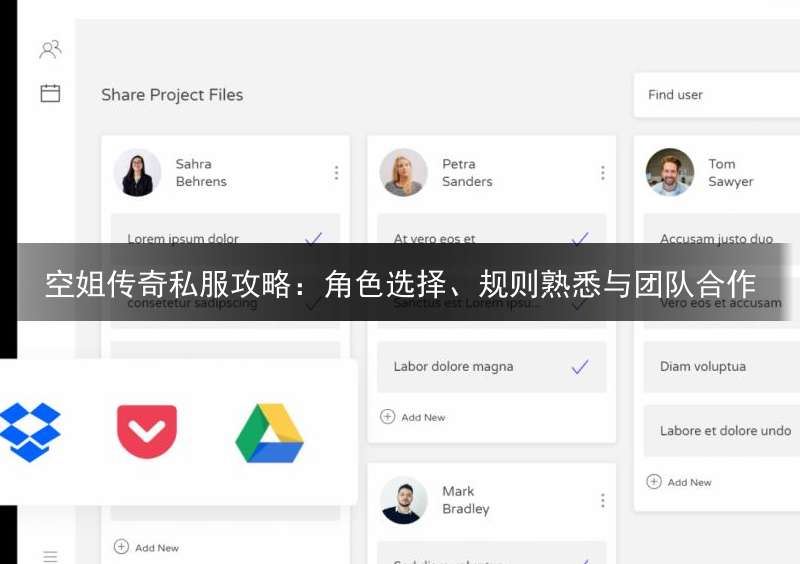Toggle checkmark on Labor dolore magna item
800x564 pixels.
580,366
